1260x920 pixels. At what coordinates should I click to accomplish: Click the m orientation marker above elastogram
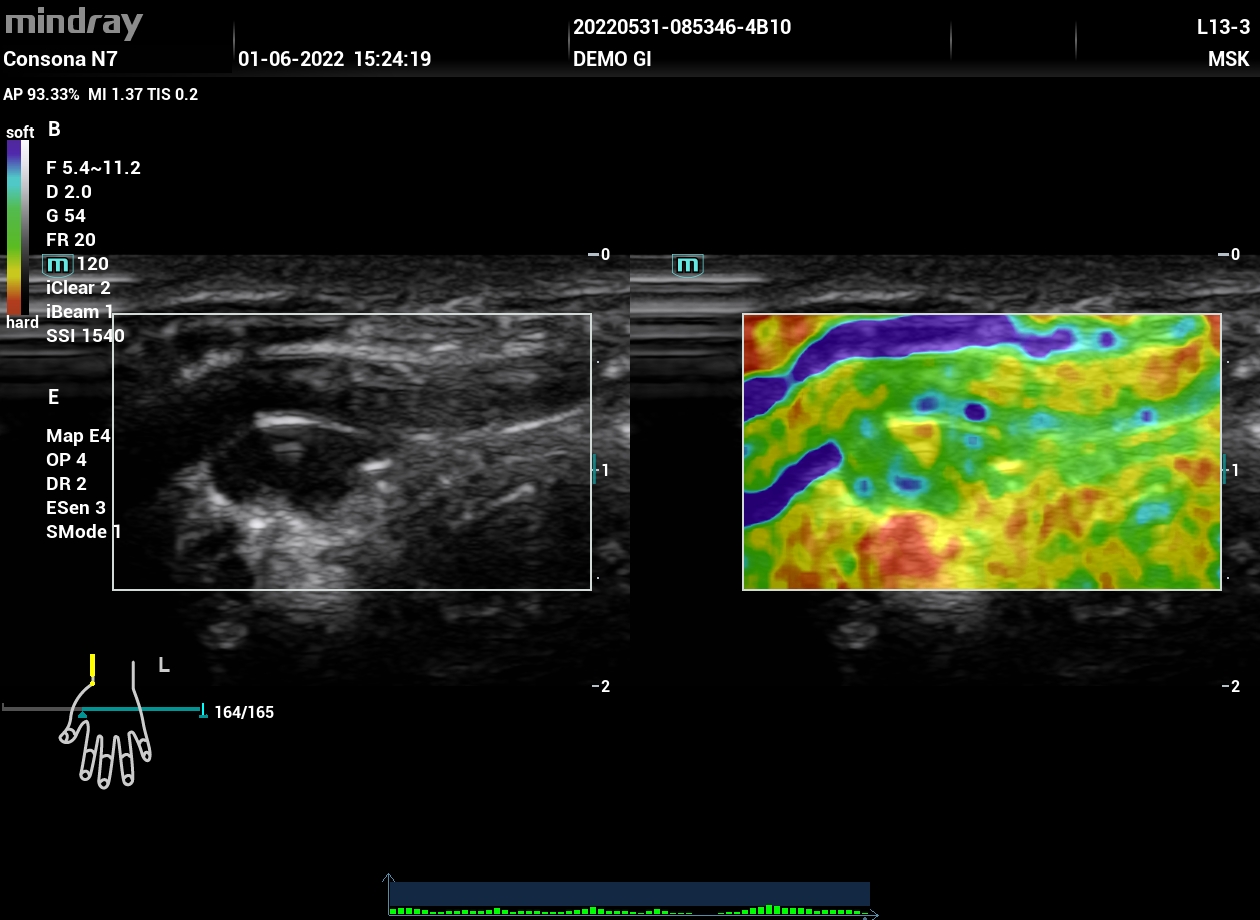point(688,264)
